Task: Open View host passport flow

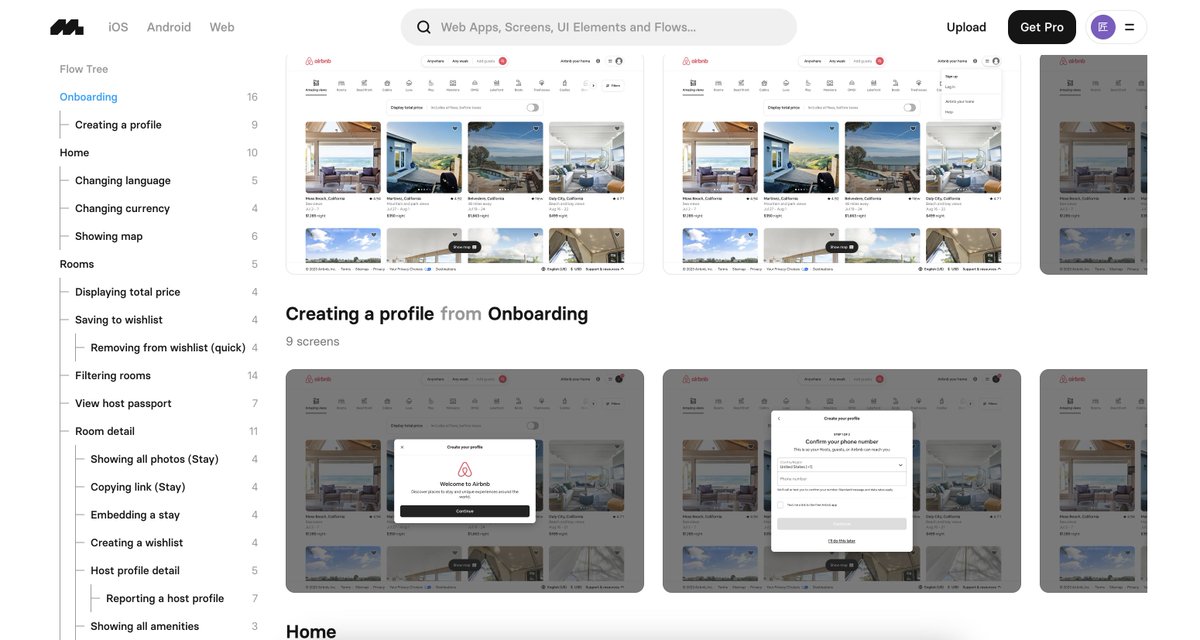Action: [123, 404]
